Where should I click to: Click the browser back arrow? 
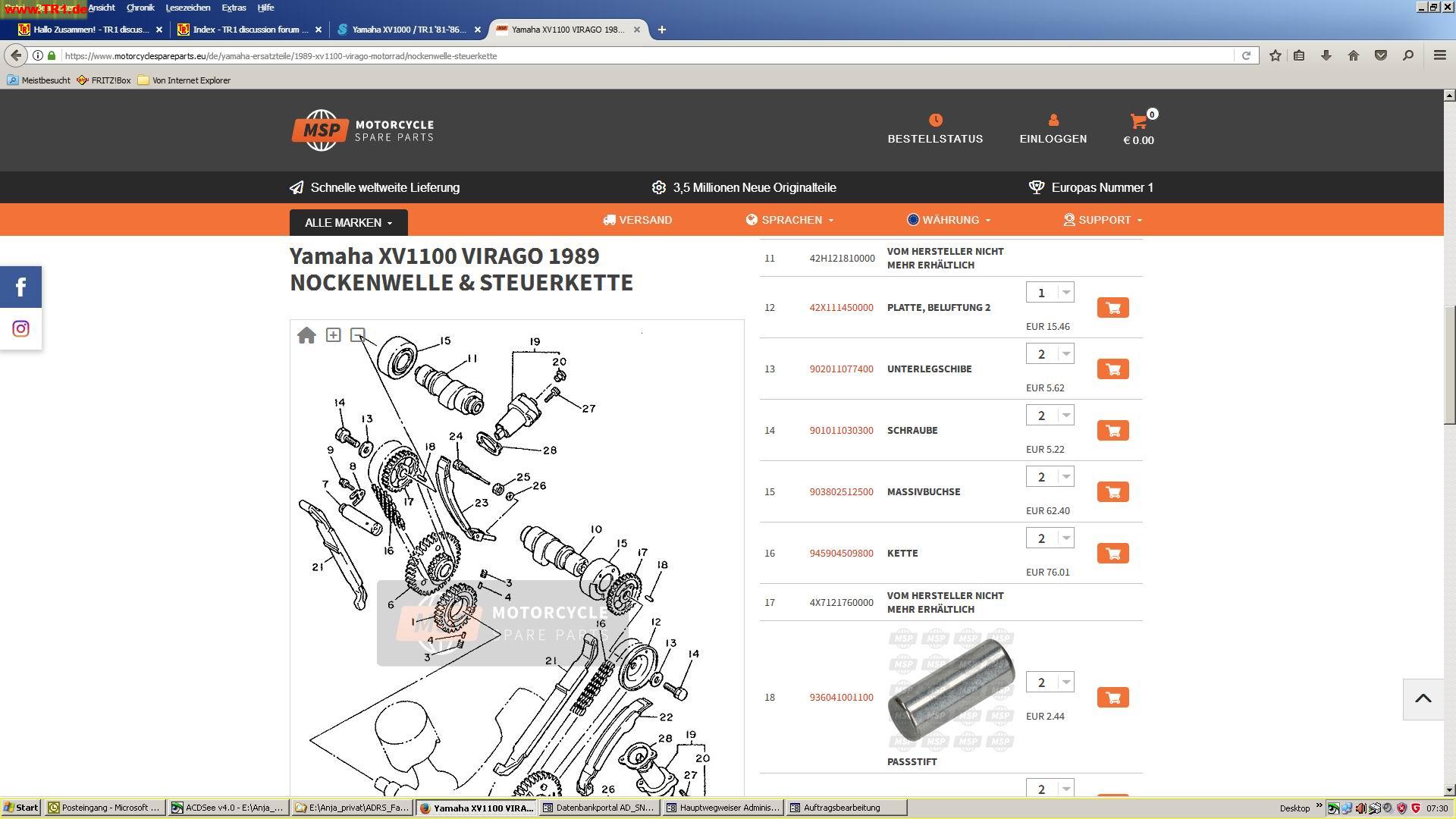click(16, 55)
